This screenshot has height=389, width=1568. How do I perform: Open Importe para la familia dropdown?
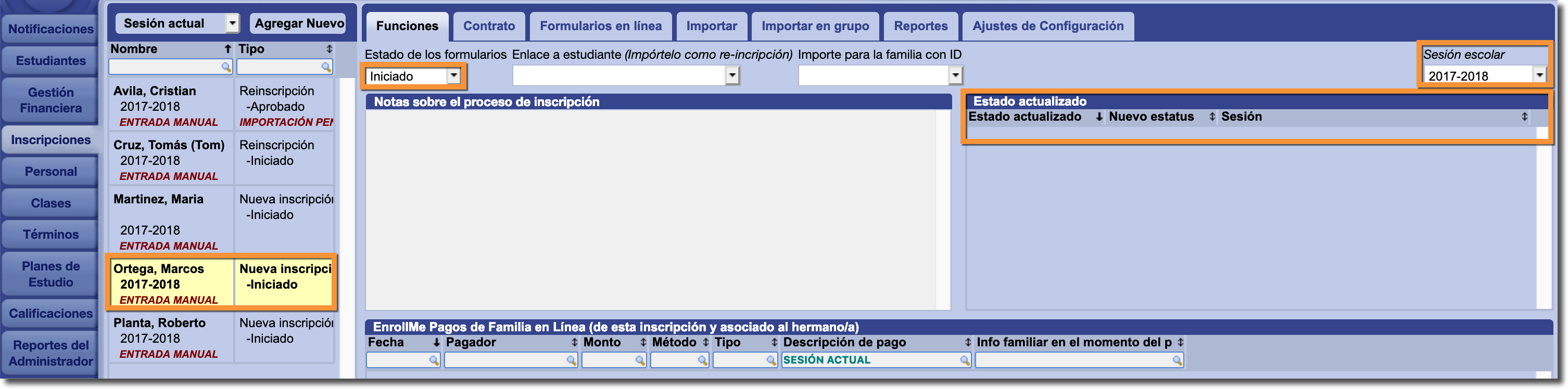955,76
